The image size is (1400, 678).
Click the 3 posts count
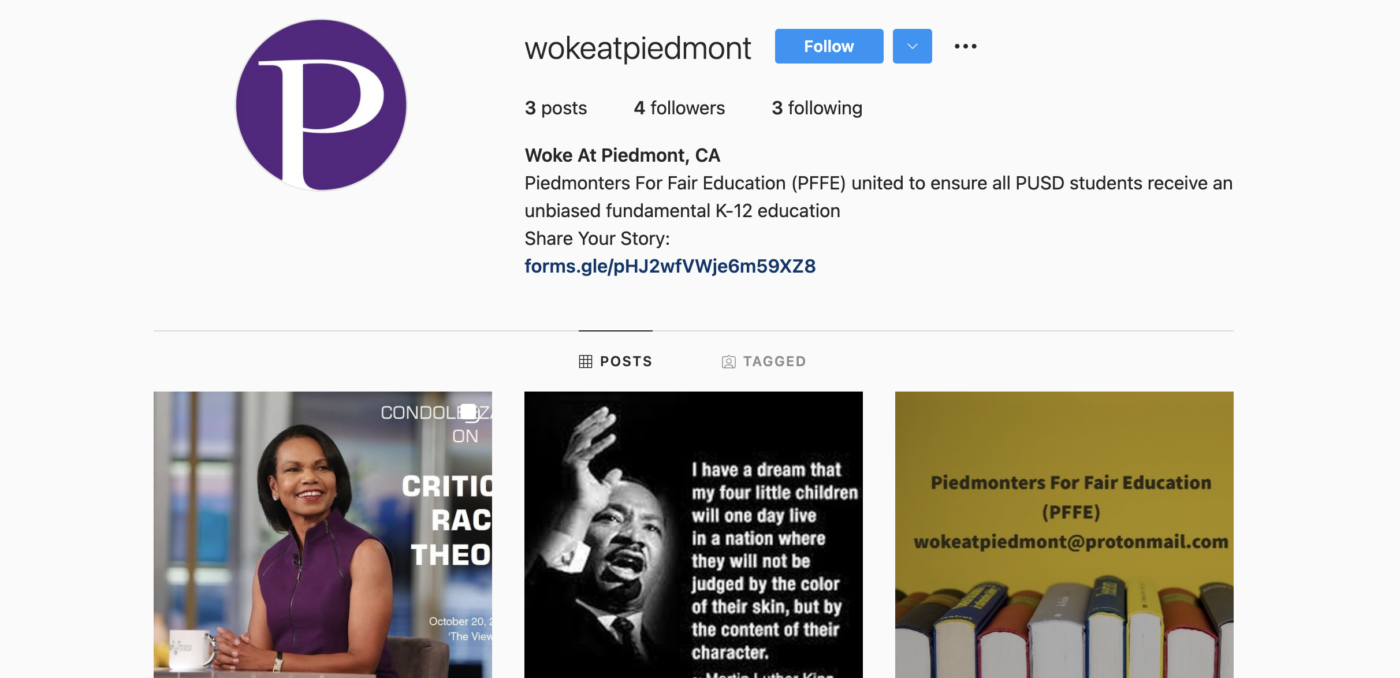click(556, 108)
